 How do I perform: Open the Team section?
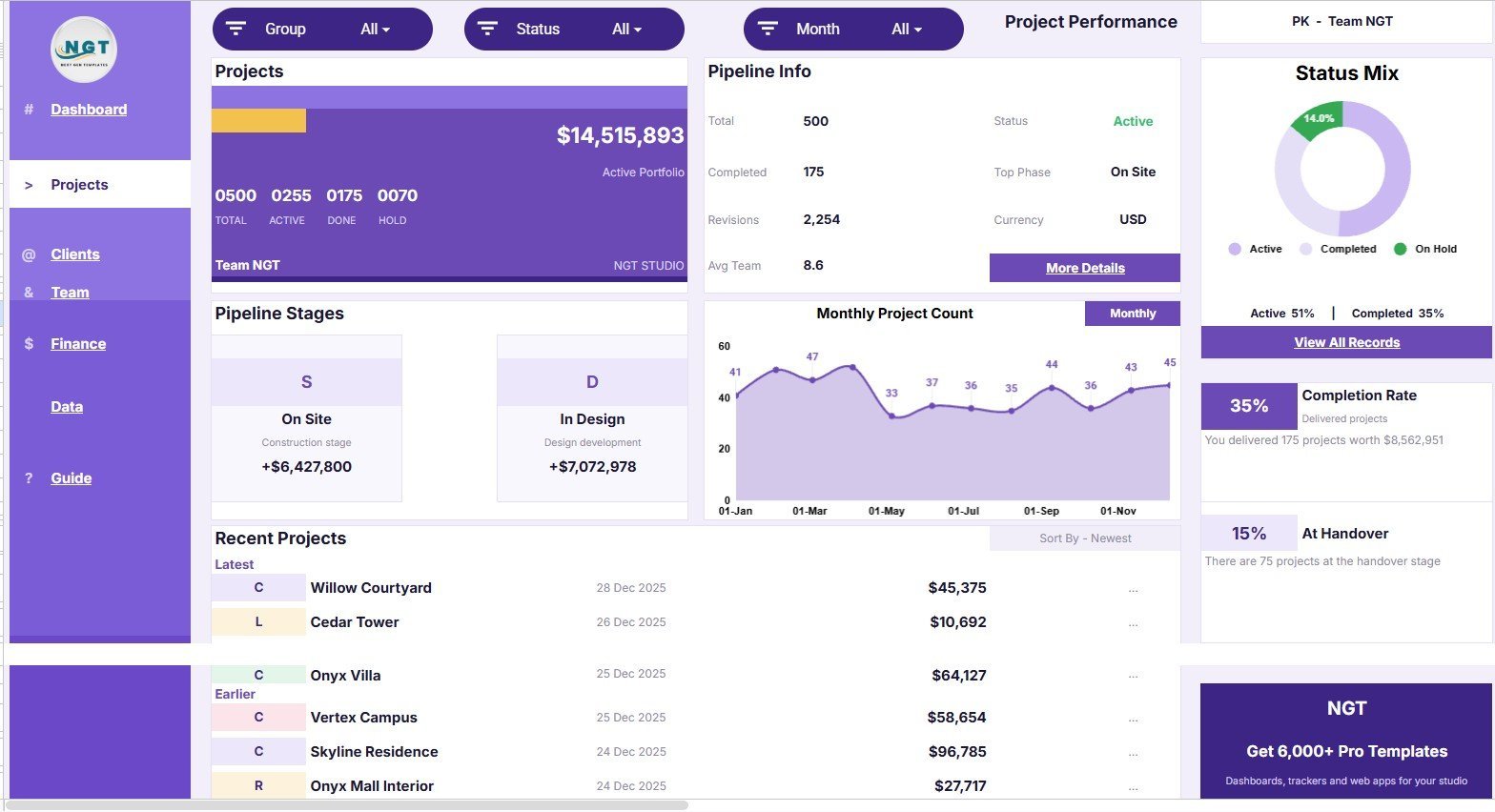pyautogui.click(x=70, y=293)
